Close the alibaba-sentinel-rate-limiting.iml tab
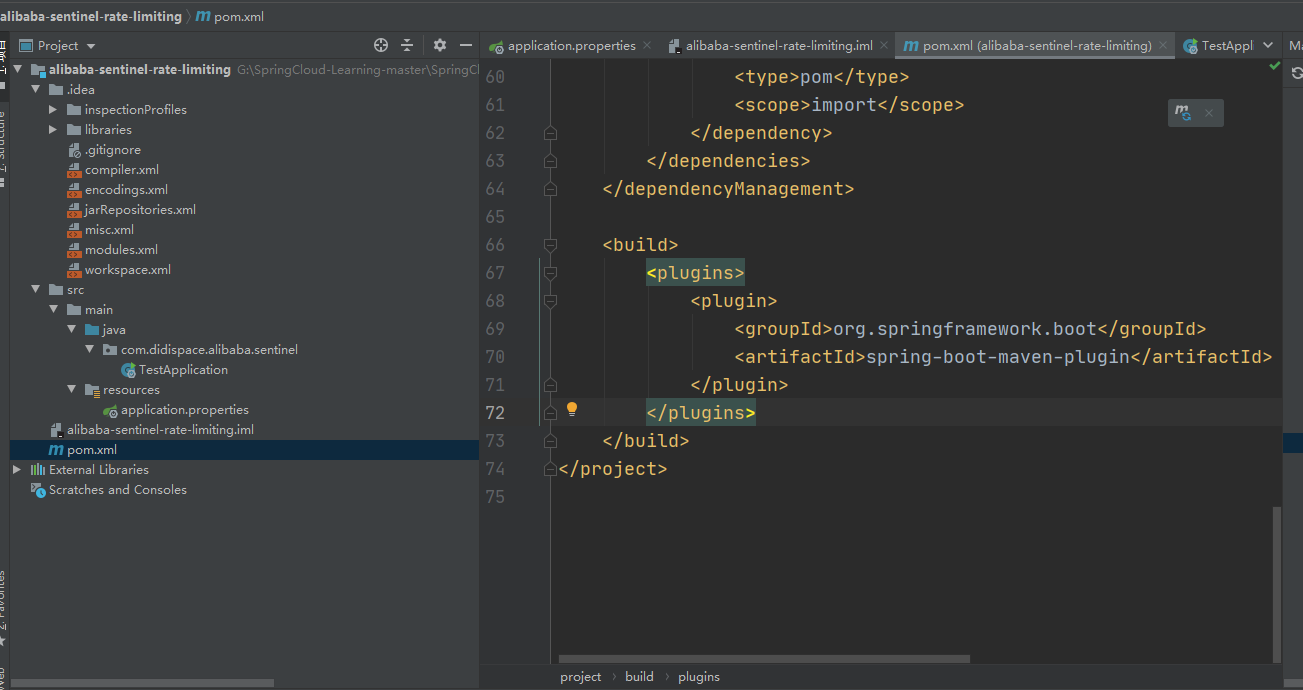The width and height of the screenshot is (1303, 690). [884, 46]
